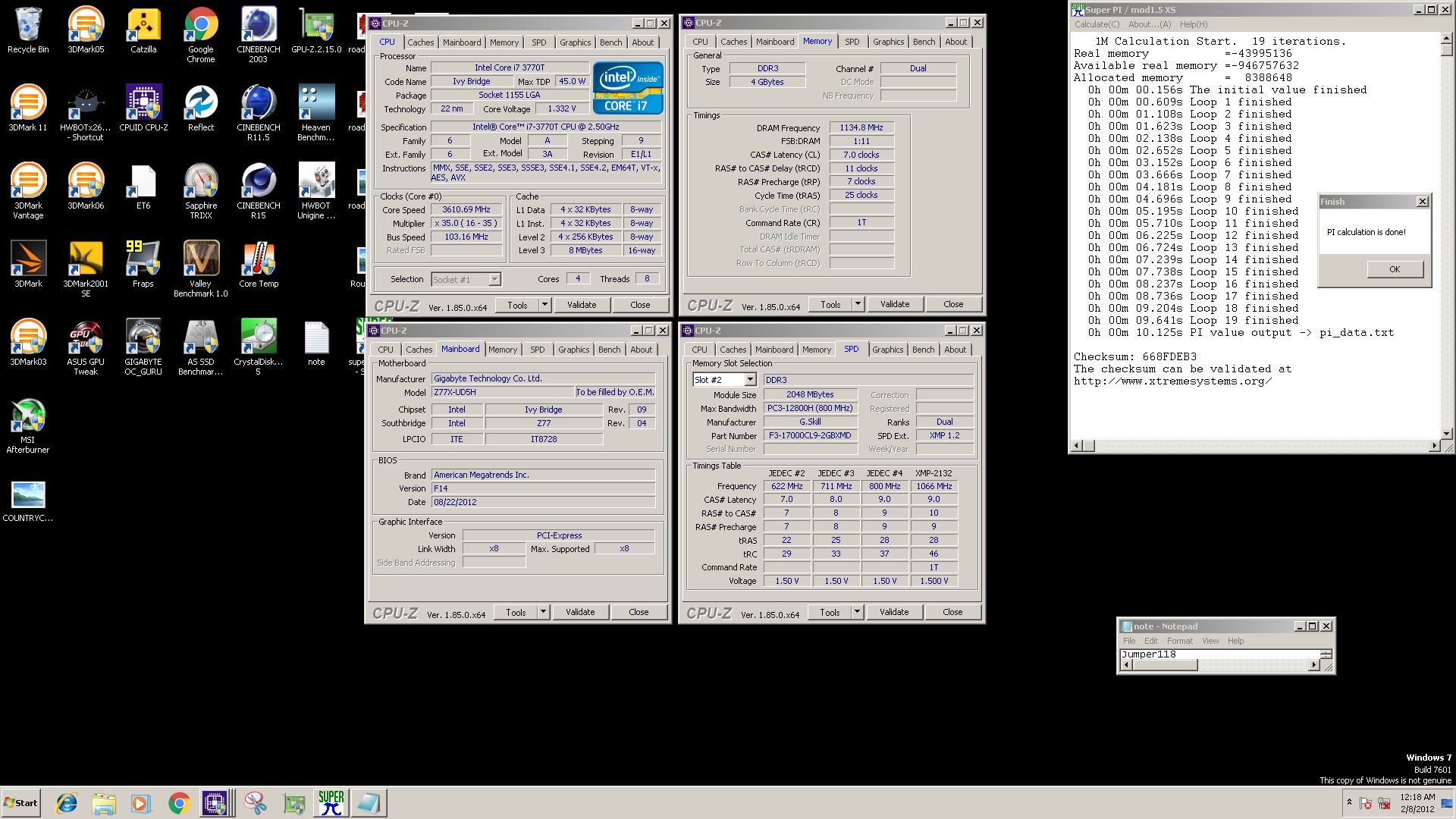Click Validate in the SPD window
1456x819 pixels.
pos(894,612)
